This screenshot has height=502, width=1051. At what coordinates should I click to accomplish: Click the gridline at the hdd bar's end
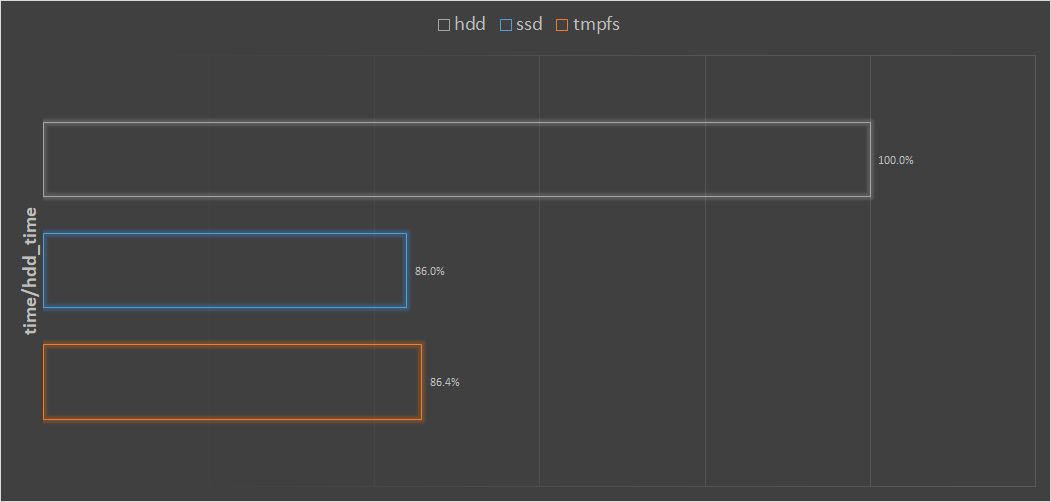(x=871, y=300)
